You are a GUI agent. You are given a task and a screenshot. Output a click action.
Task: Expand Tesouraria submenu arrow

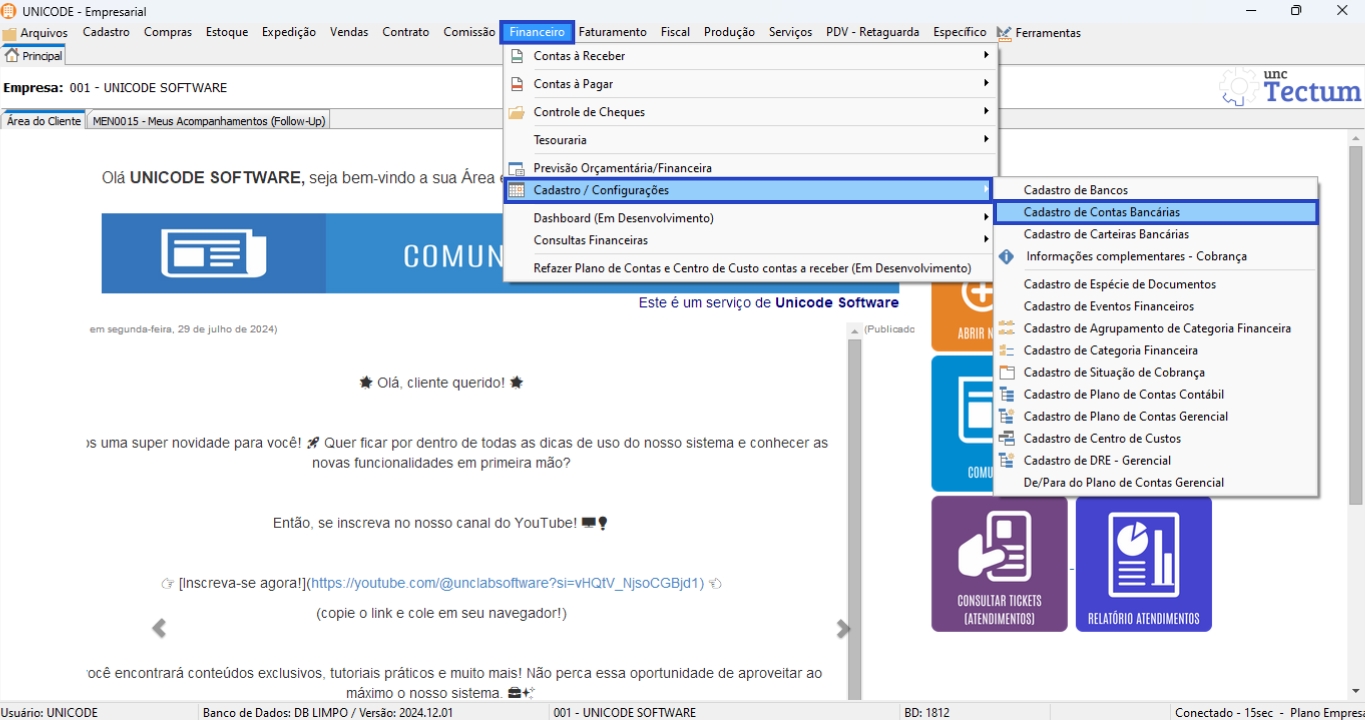pos(986,140)
